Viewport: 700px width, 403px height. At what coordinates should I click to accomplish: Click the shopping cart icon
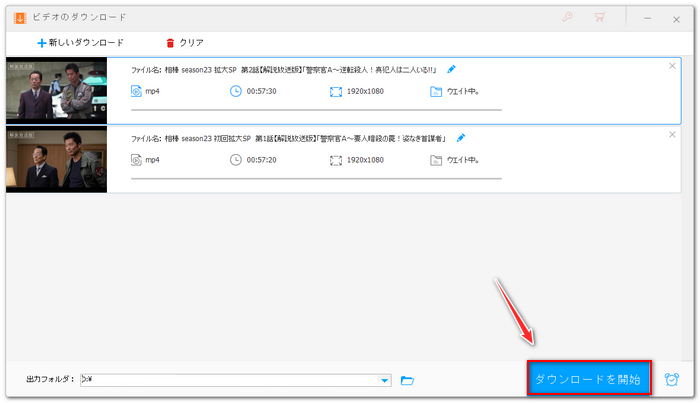pyautogui.click(x=600, y=17)
